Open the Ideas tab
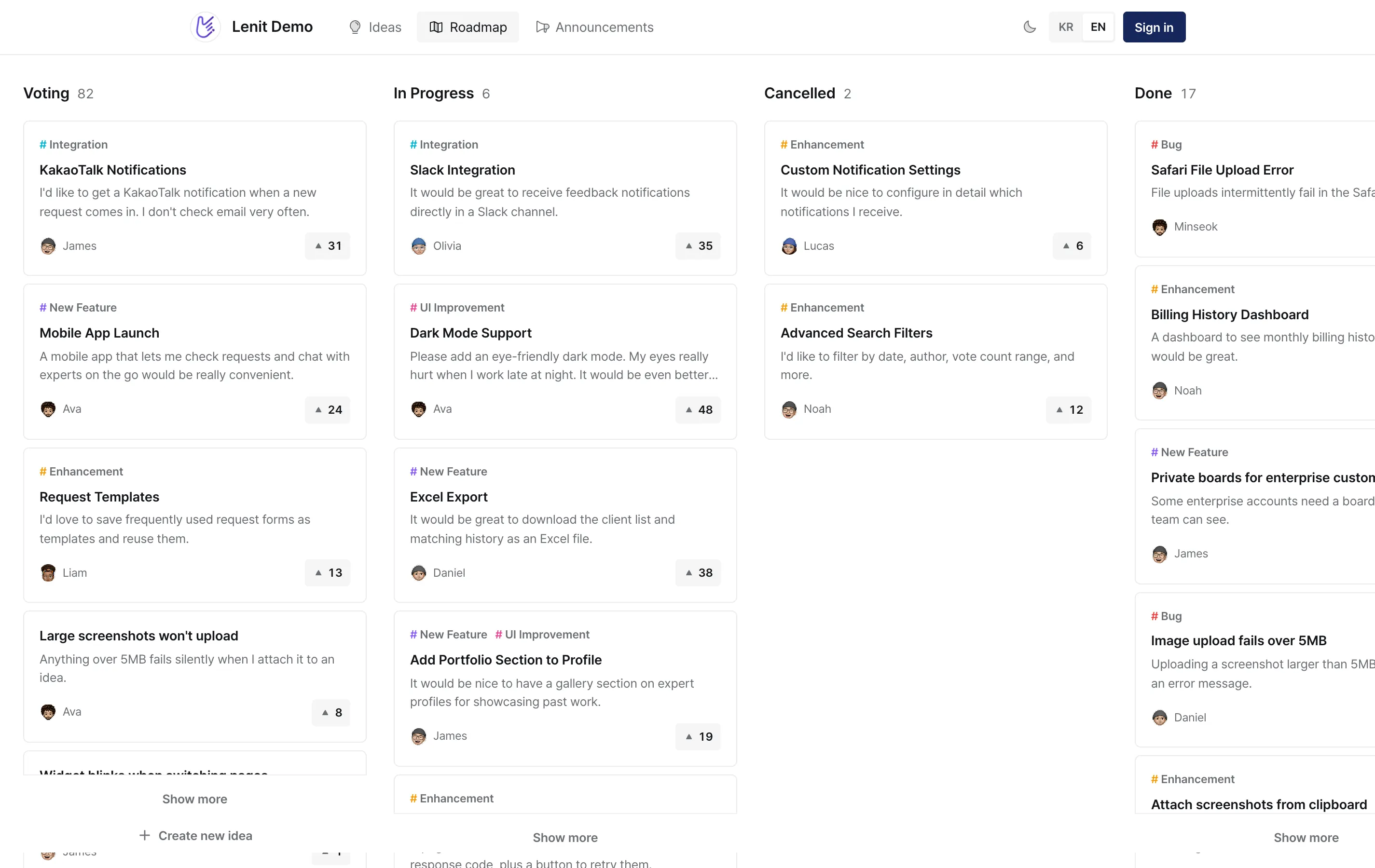This screenshot has height=868, width=1375. [375, 27]
